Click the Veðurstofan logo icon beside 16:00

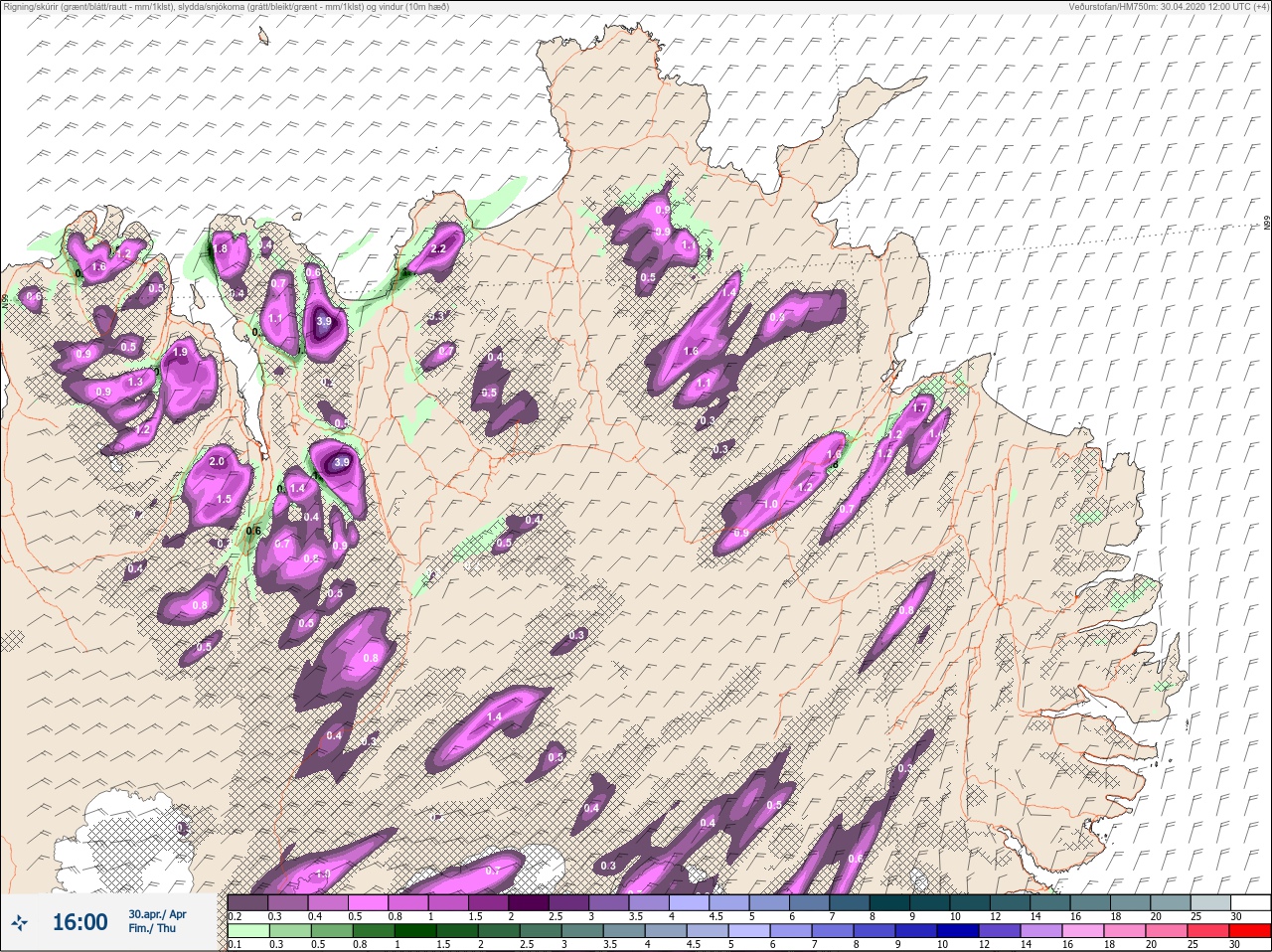(x=20, y=923)
